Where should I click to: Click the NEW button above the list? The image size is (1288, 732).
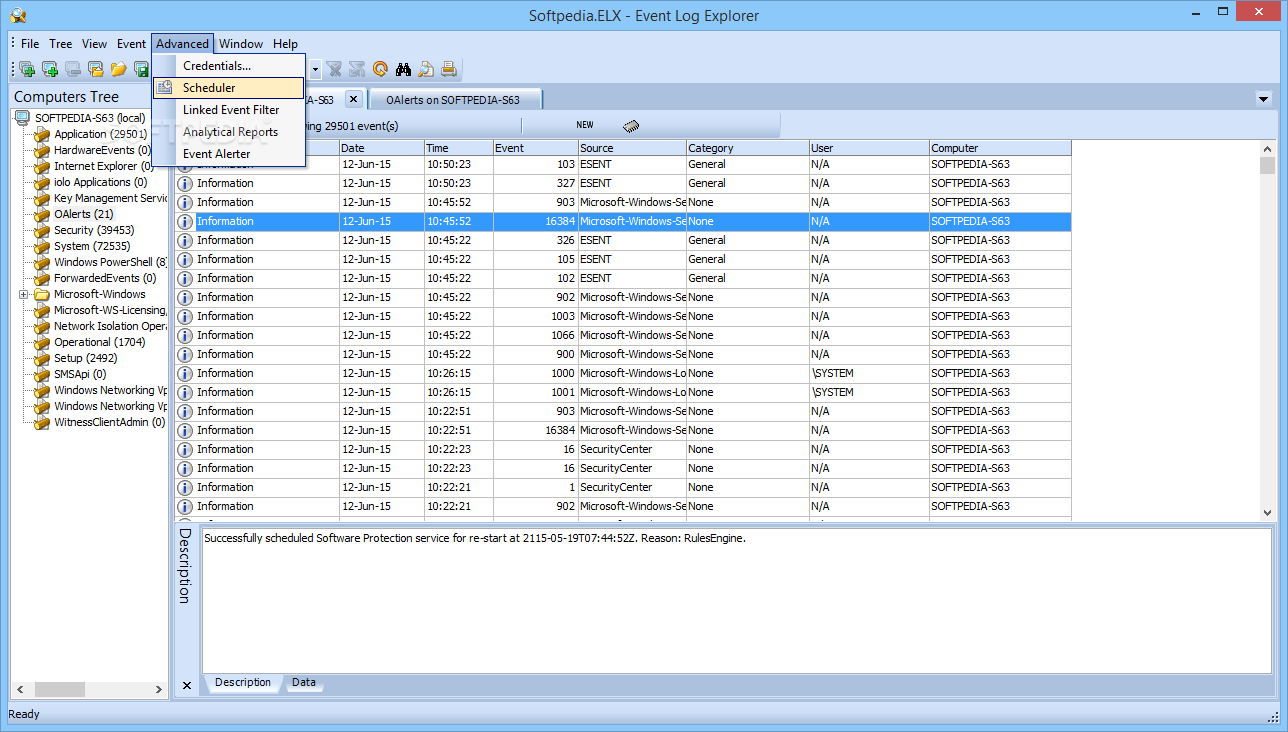[x=585, y=126]
